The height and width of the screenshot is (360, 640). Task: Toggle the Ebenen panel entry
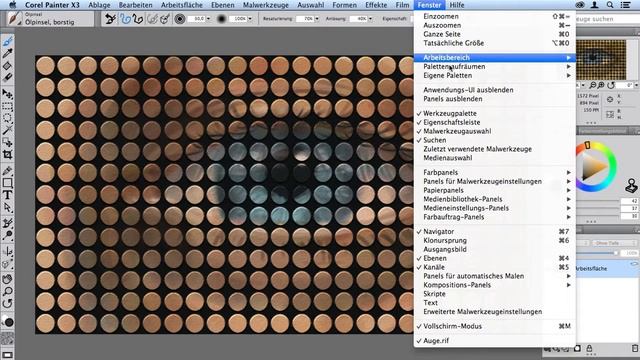495,258
